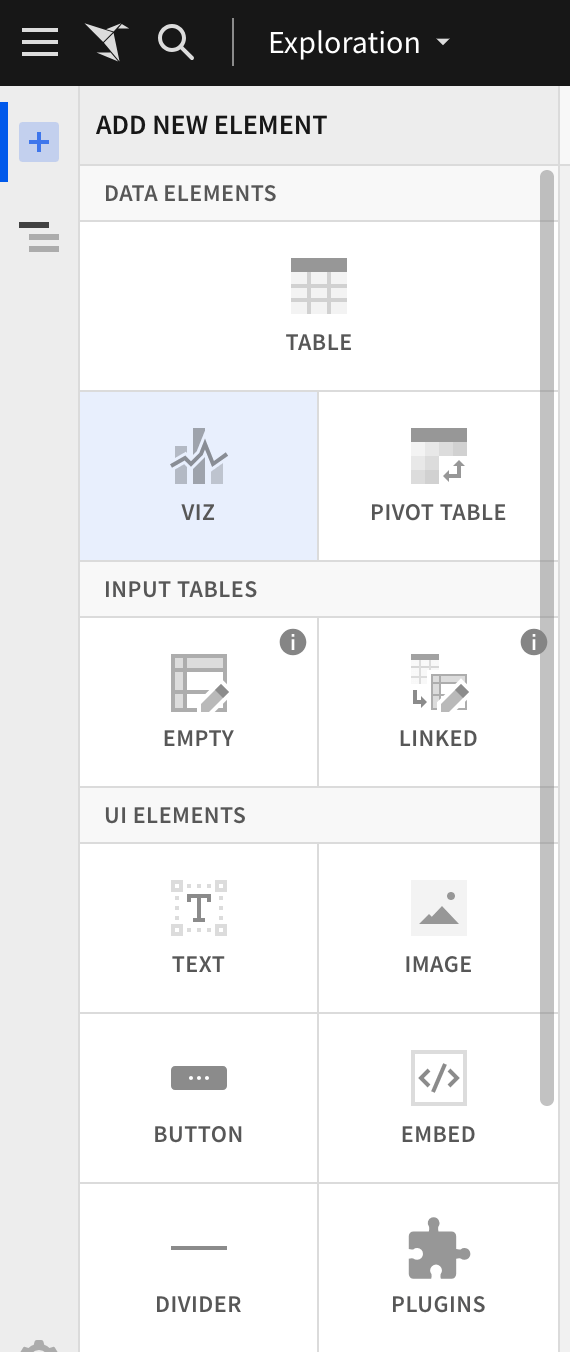Expand the Exploration dropdown
Image resolution: width=570 pixels, height=1352 pixels.
(359, 43)
